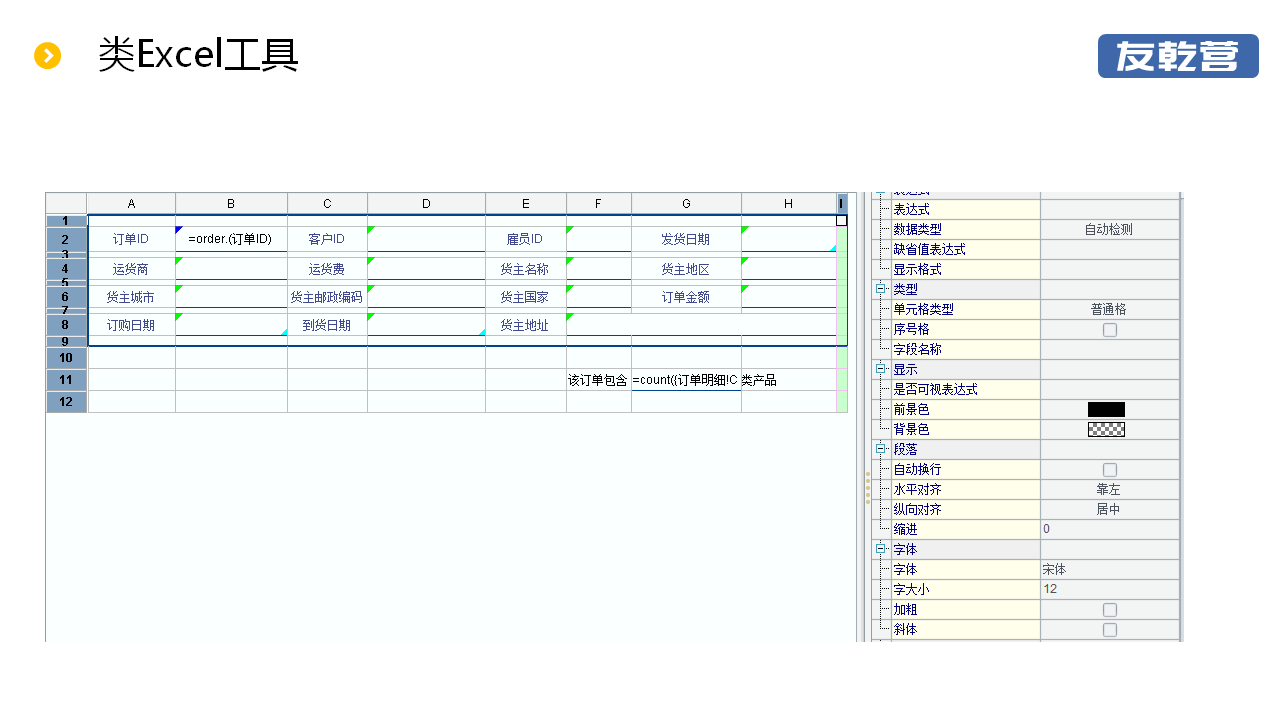Open the 单元格类型 value 普通格
This screenshot has width=1280, height=720.
coord(1109,310)
